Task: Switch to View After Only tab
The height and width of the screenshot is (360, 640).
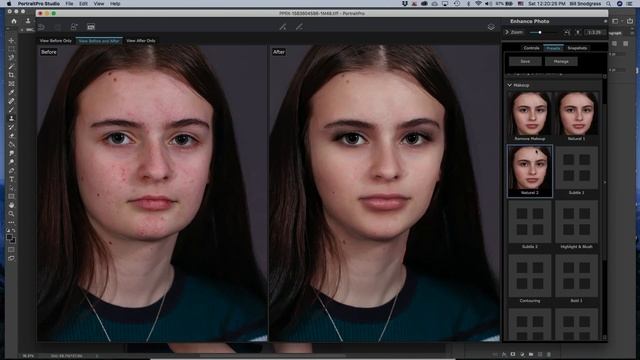Action: pos(140,41)
